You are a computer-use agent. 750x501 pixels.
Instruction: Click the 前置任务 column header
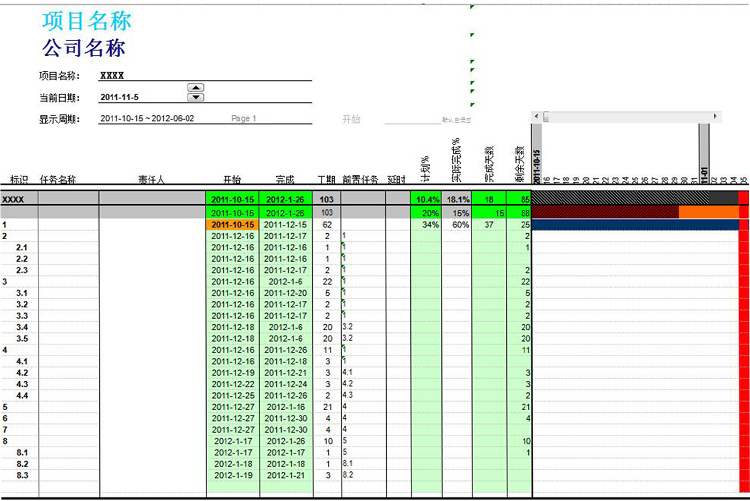(360, 180)
